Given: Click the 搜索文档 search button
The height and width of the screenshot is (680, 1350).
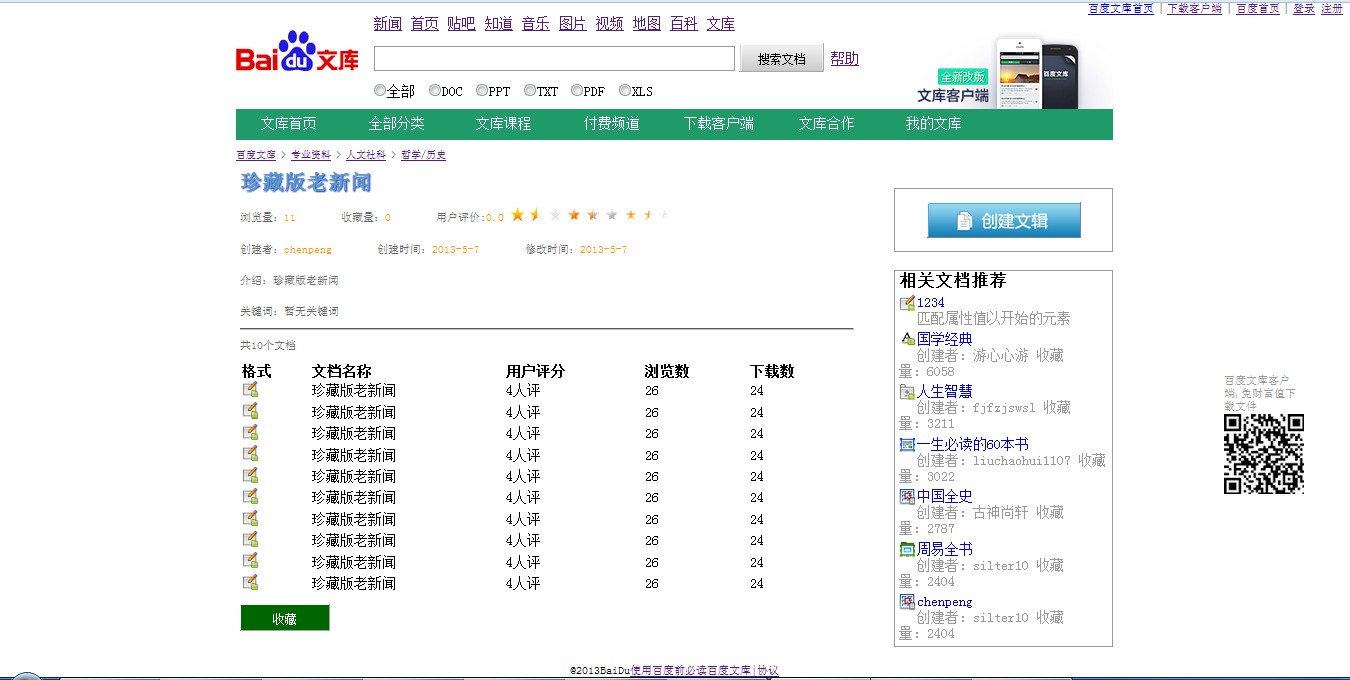Looking at the screenshot, I should pos(781,58).
